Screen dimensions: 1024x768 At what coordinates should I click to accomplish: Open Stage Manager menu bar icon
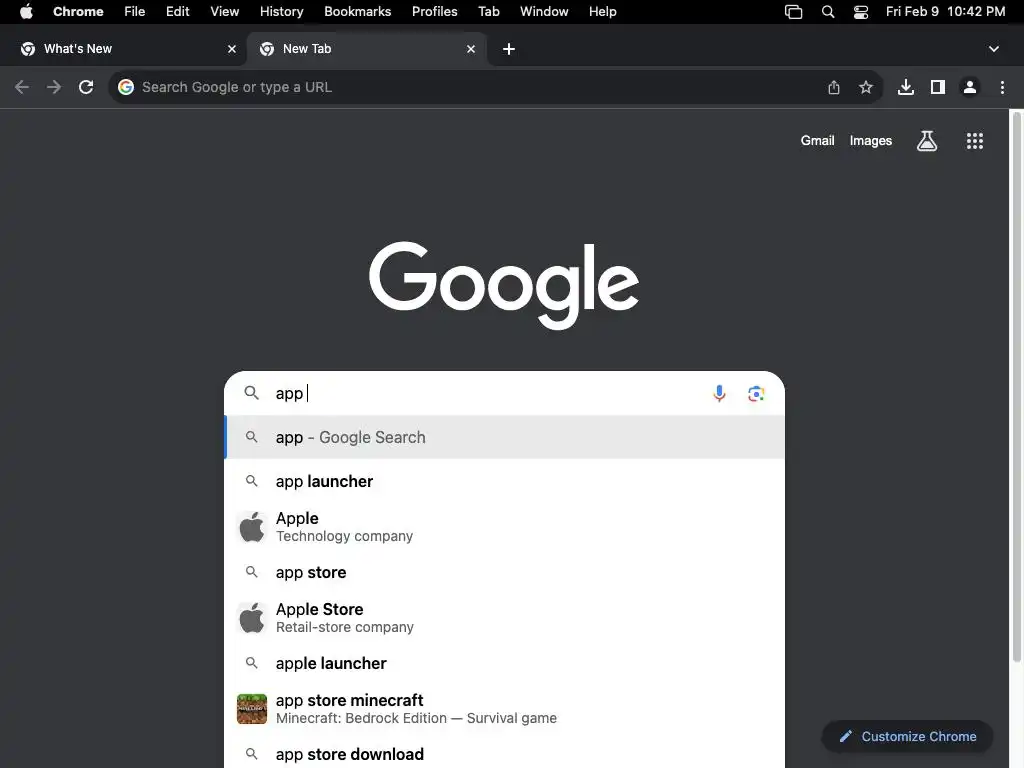tap(793, 12)
